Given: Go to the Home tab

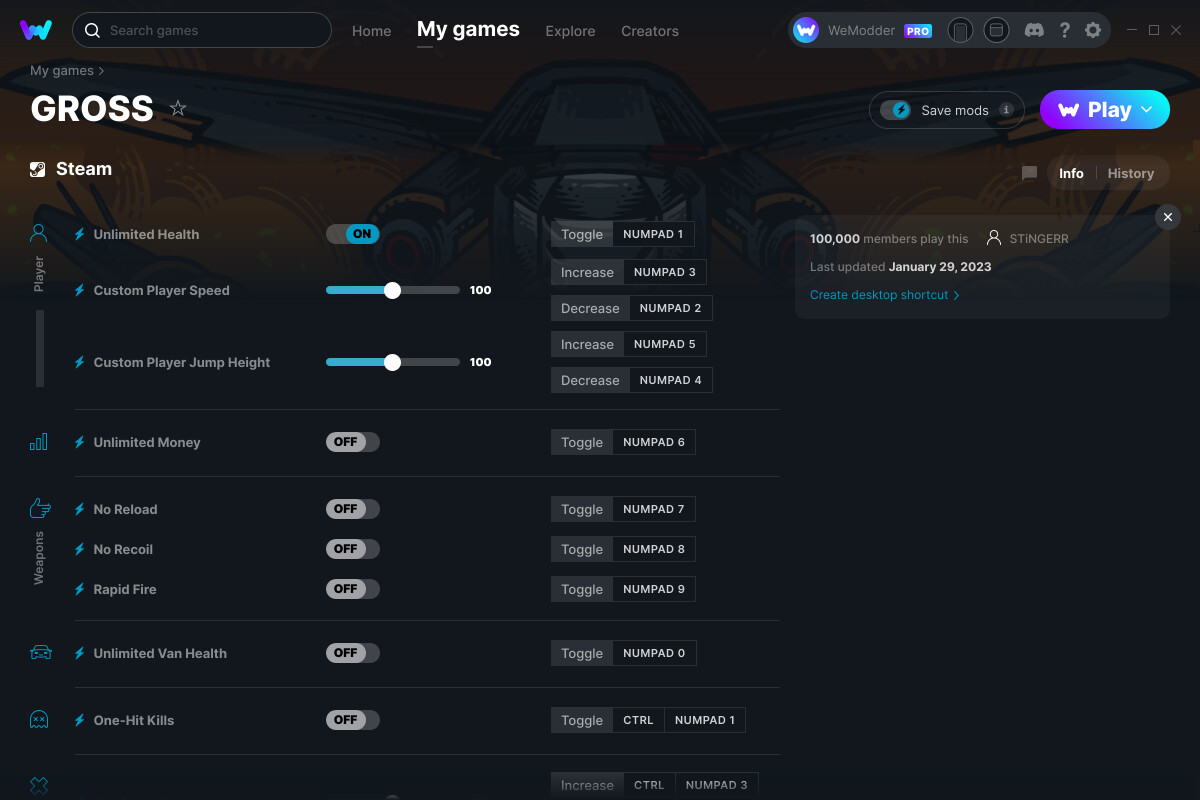Looking at the screenshot, I should (372, 31).
